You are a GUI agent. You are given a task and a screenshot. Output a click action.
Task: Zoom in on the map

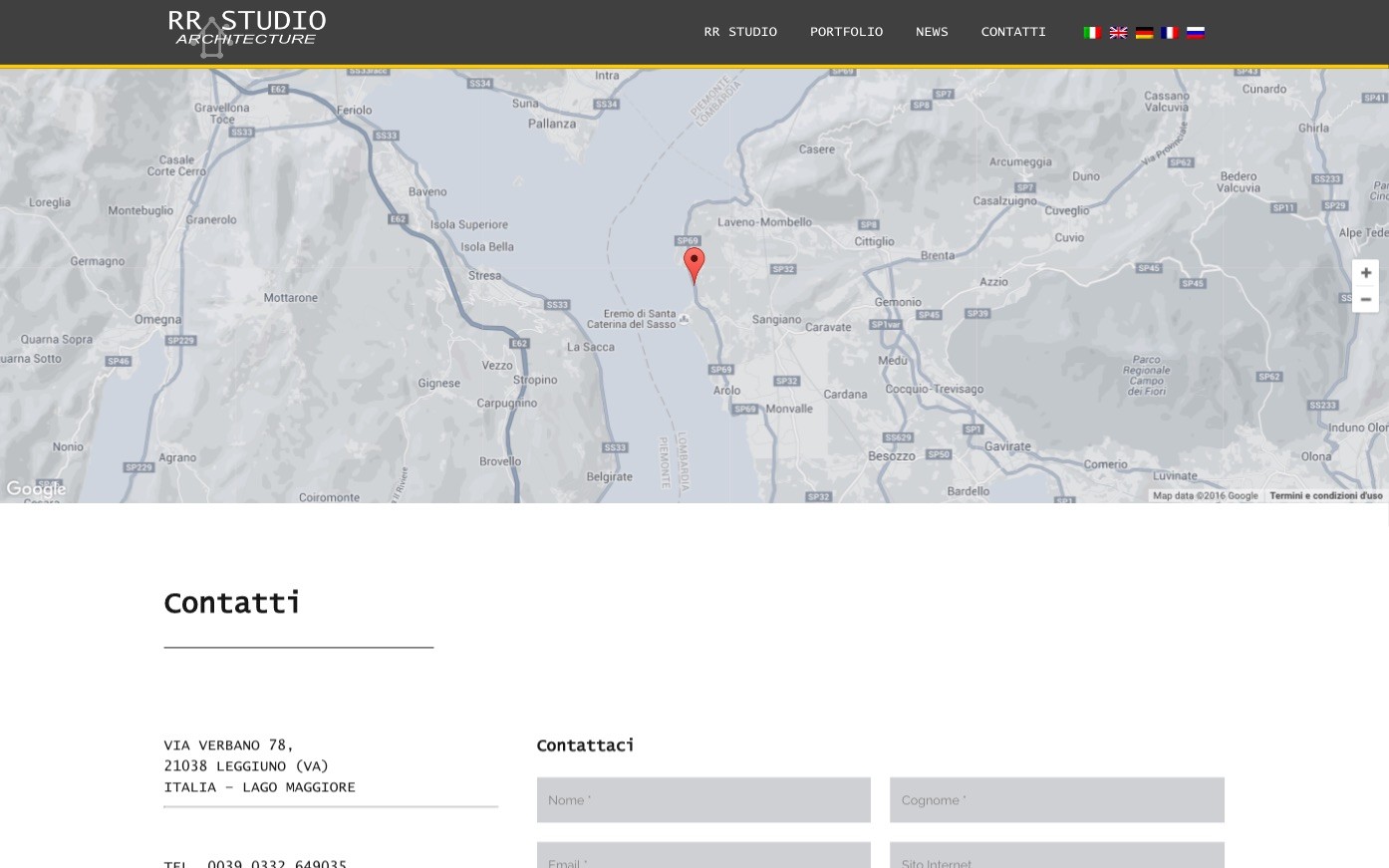[x=1365, y=273]
